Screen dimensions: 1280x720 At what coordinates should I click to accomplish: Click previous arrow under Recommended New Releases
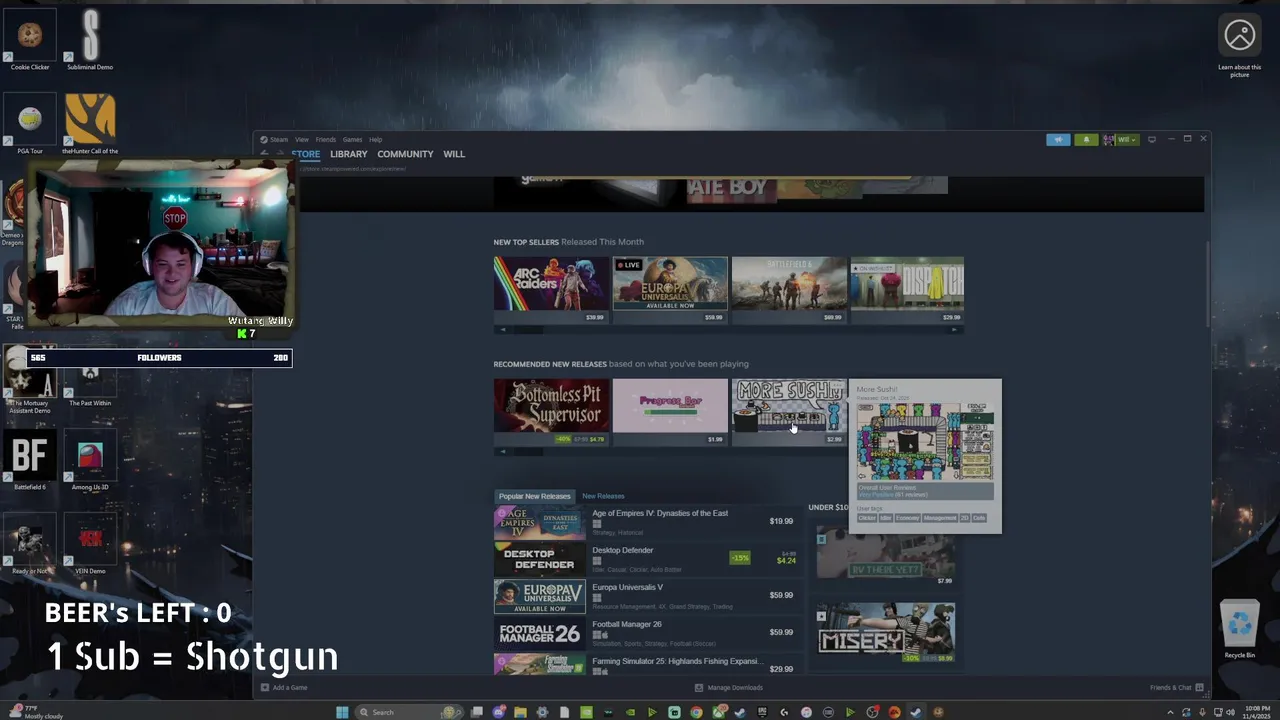(502, 451)
